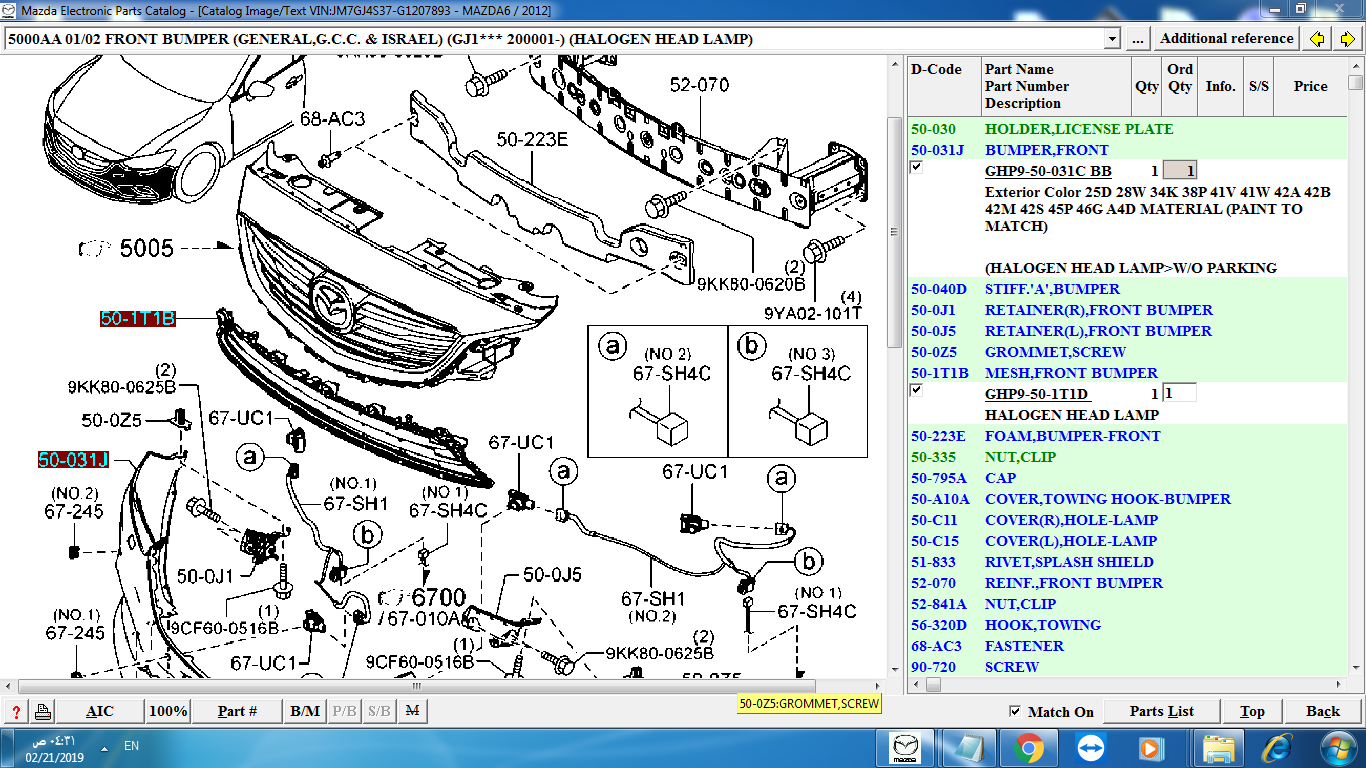
Task: Click the parts list vertical scrollbar thumb
Action: (1355, 82)
